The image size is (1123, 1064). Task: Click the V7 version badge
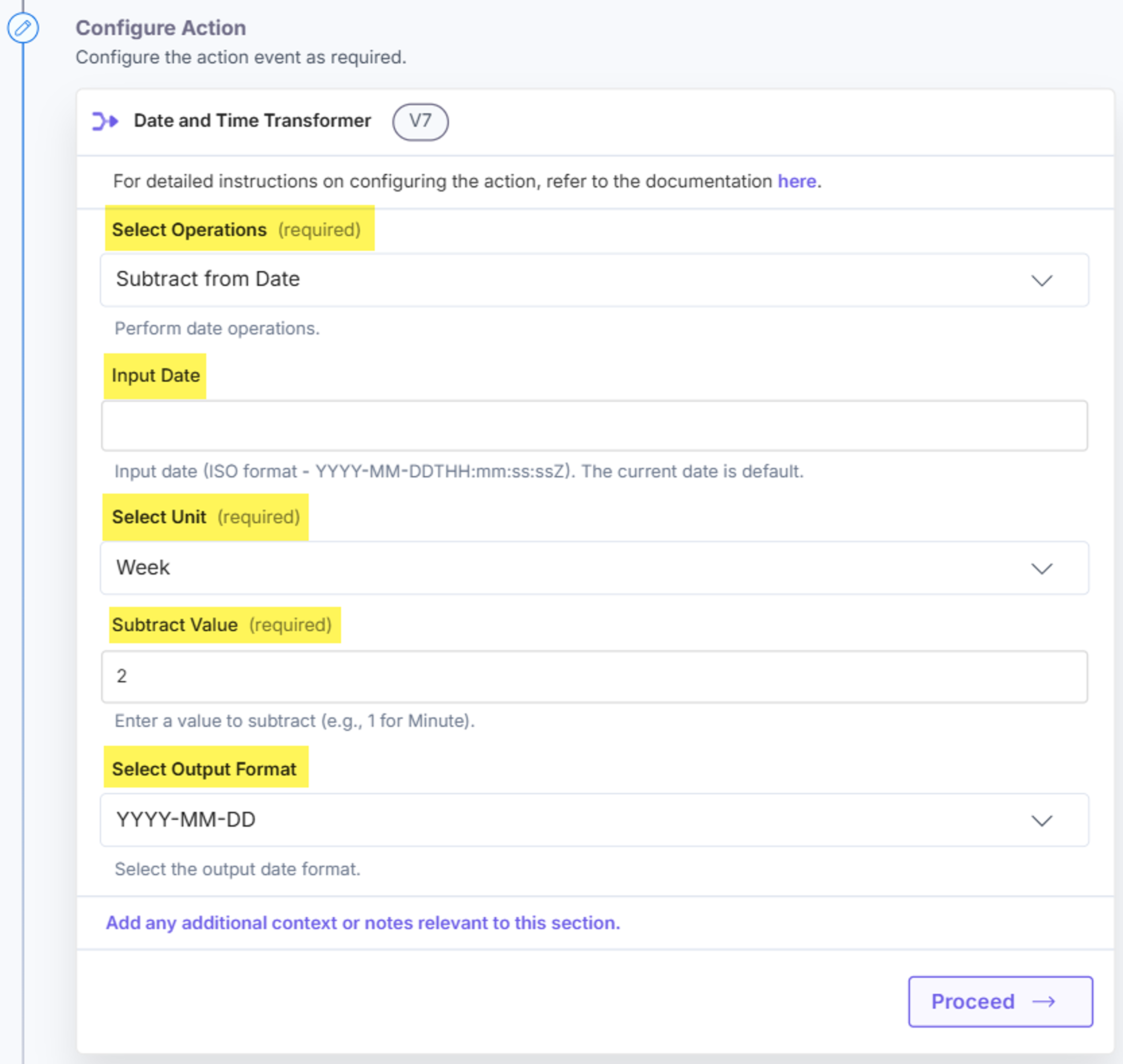(x=420, y=121)
